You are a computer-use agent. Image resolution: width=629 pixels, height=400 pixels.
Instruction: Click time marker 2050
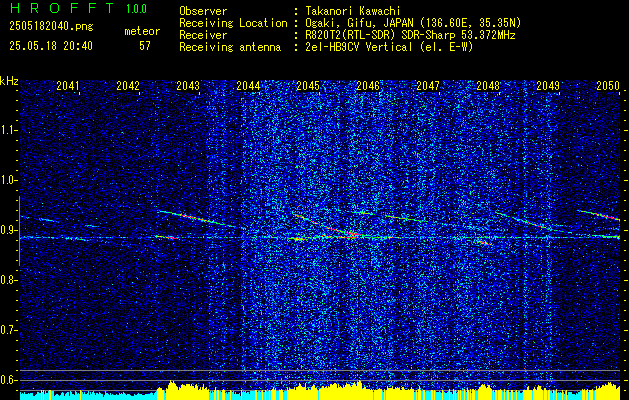(x=608, y=85)
